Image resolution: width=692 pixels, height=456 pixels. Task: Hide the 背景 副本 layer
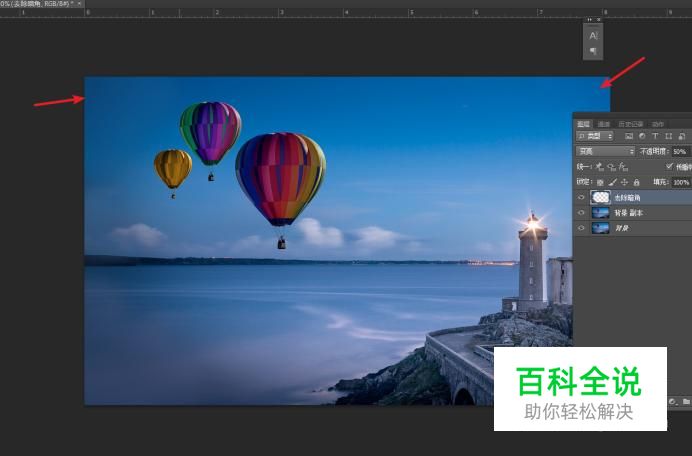point(581,213)
